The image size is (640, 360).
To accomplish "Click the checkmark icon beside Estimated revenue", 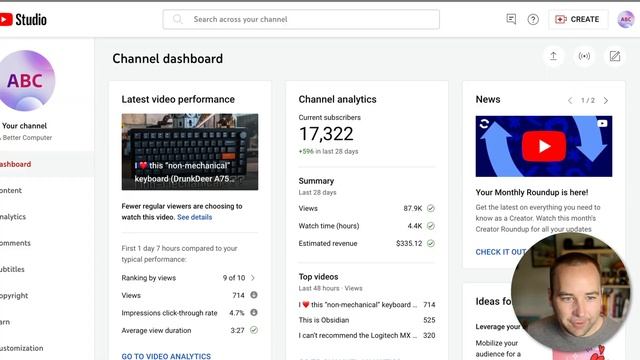I will click(x=431, y=243).
